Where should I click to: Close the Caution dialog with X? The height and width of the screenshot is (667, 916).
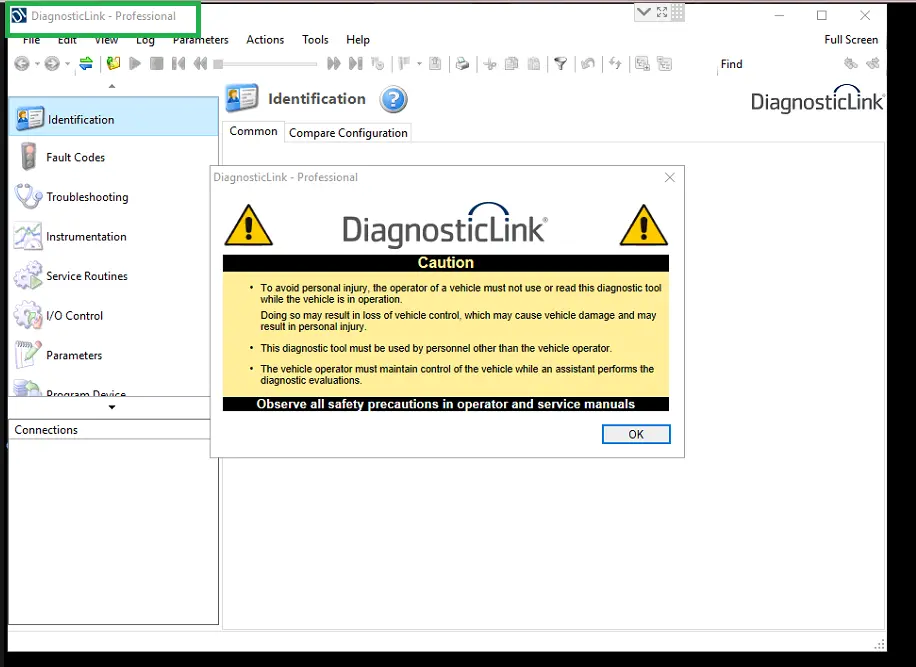(x=669, y=178)
